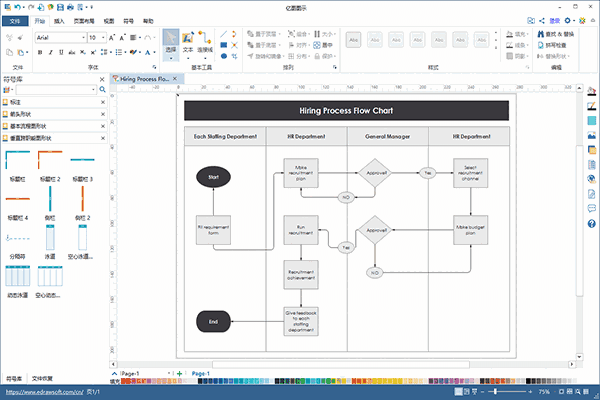
Task: Click the 查找 & 替换 binoculars icon
Action: coord(541,33)
